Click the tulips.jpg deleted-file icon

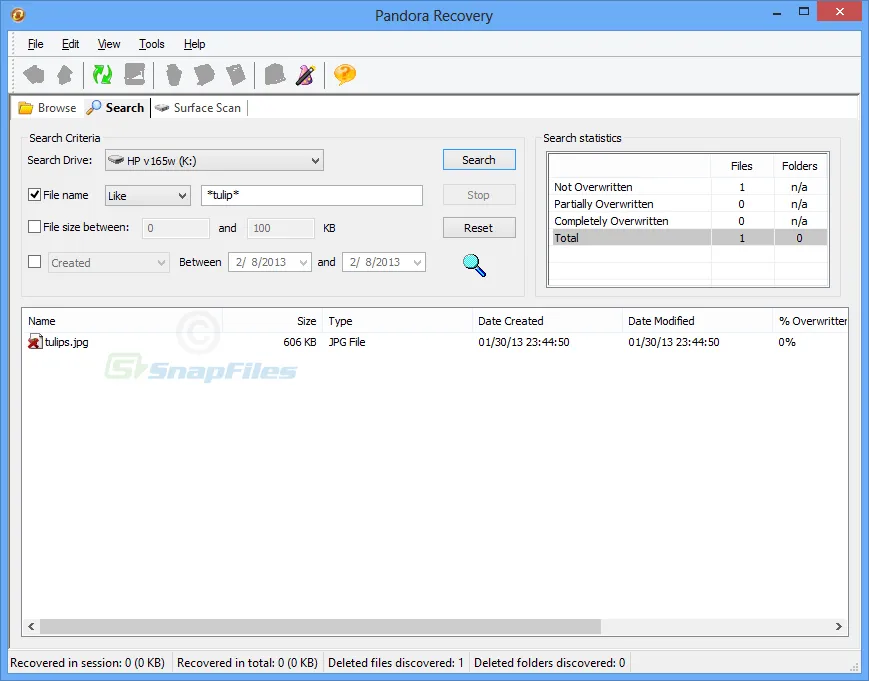click(x=35, y=342)
